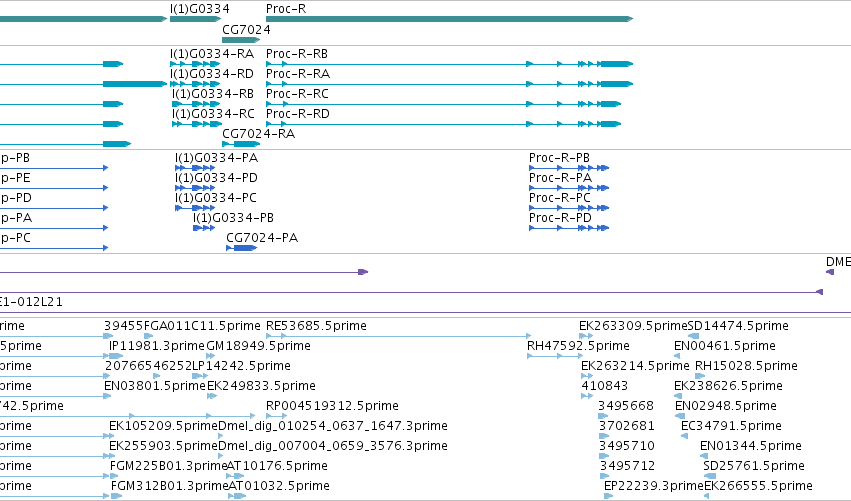Image resolution: width=851 pixels, height=501 pixels.
Task: Click Dmel_dig_010254_0637_1647.3prime
Action: 333,426
